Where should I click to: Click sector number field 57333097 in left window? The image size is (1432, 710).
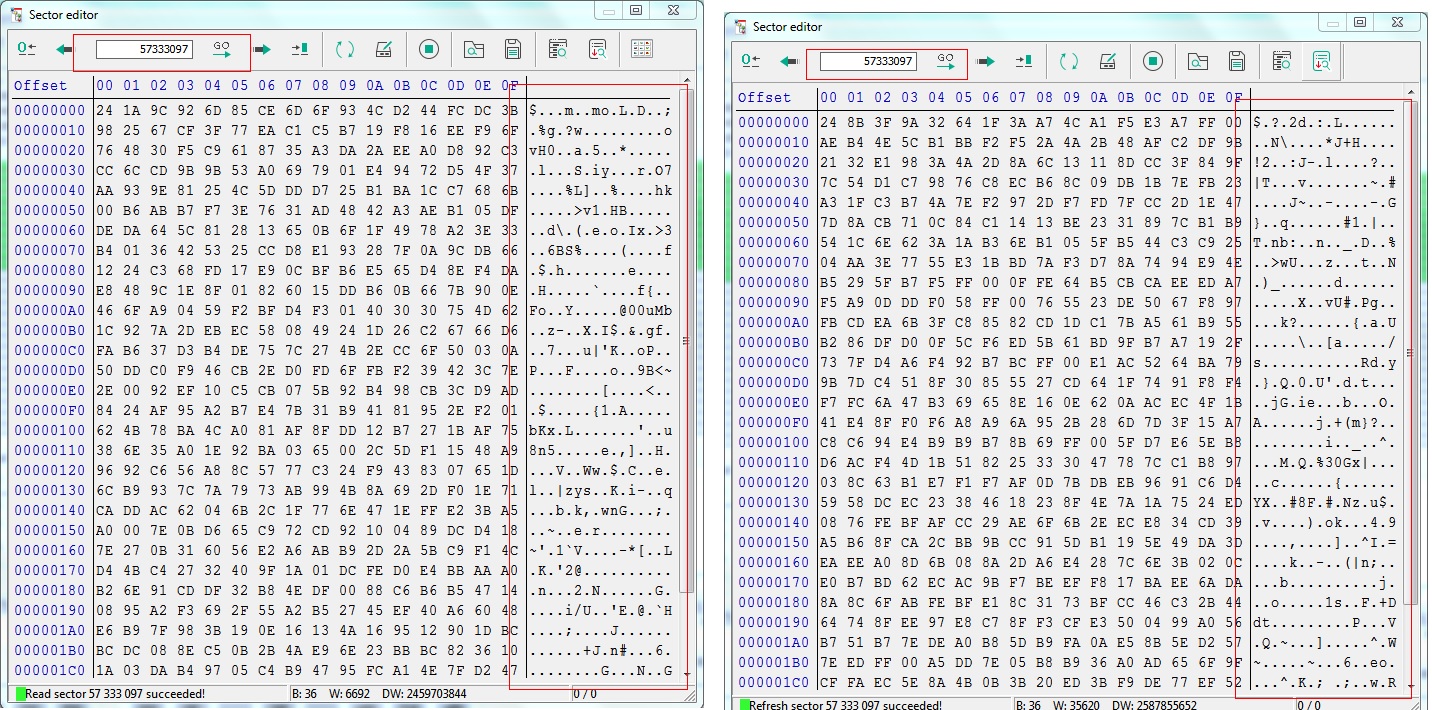click(x=144, y=49)
